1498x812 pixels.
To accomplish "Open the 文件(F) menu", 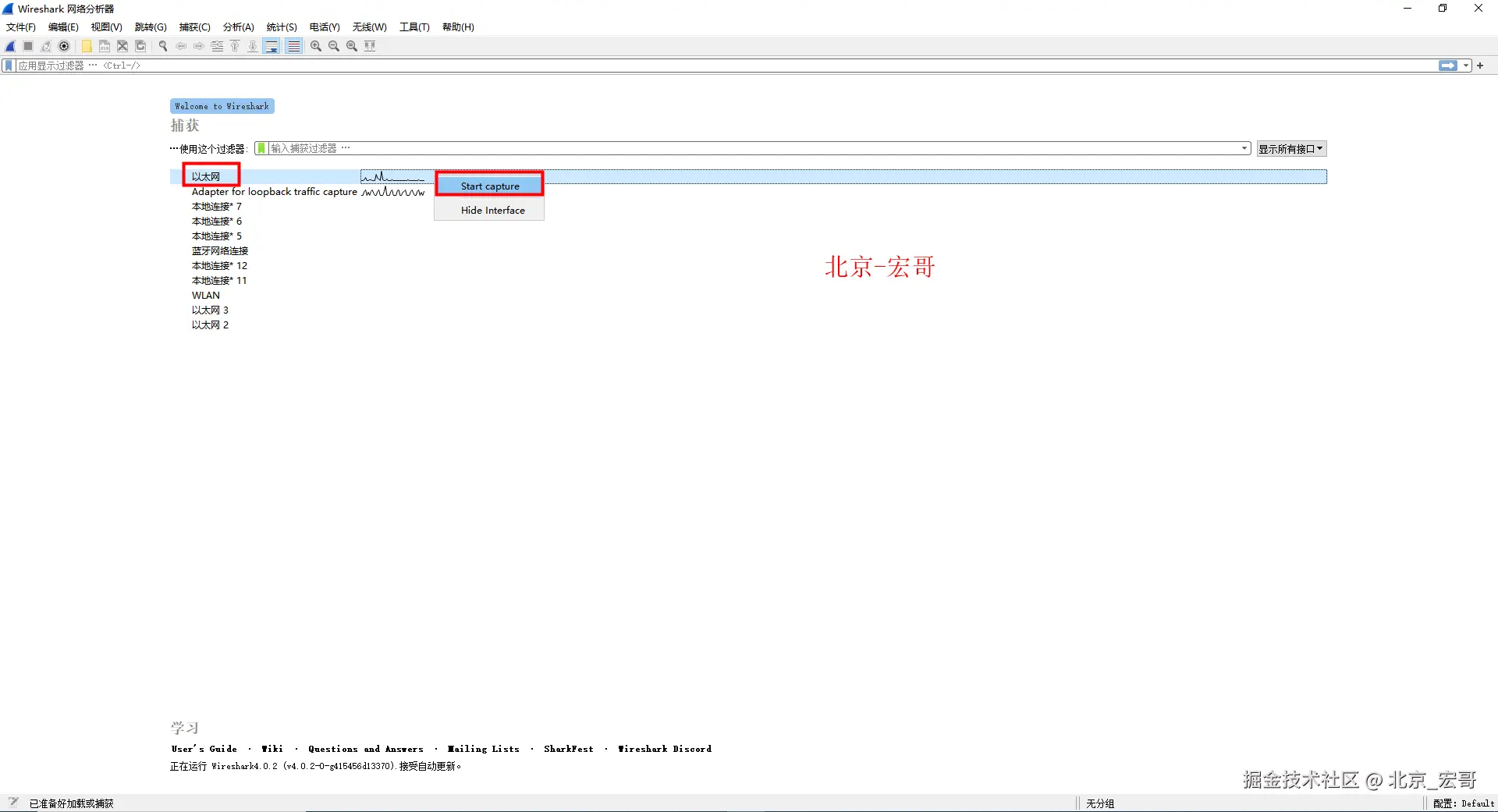I will point(21,27).
